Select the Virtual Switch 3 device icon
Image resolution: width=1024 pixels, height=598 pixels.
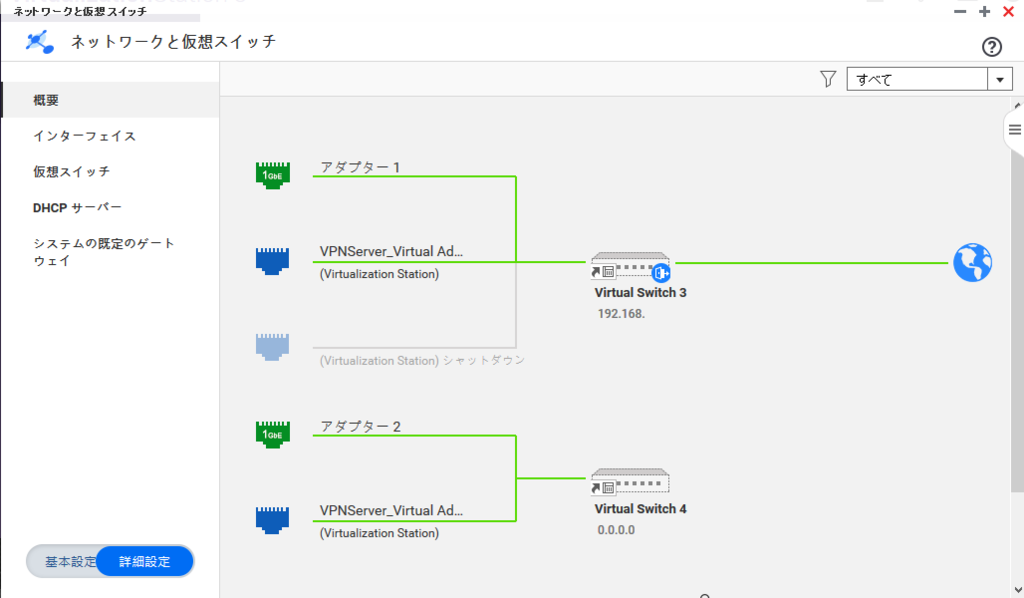tap(630, 266)
